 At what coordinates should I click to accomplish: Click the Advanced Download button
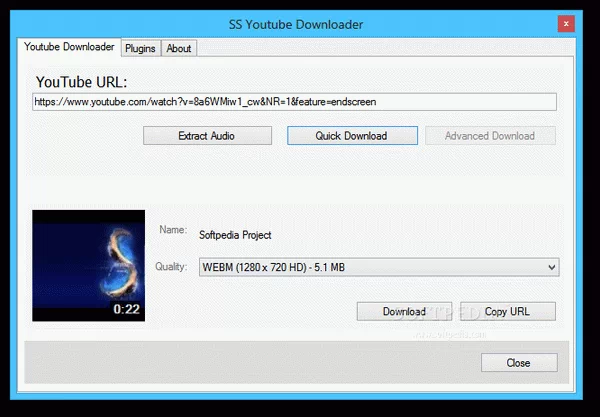[490, 136]
